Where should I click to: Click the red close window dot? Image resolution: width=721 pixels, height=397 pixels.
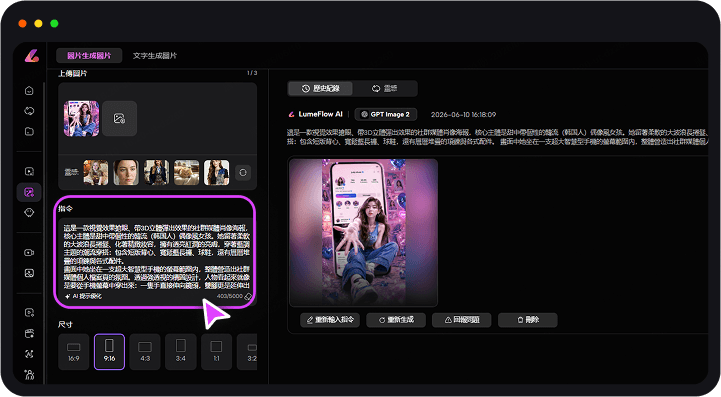[x=22, y=23]
